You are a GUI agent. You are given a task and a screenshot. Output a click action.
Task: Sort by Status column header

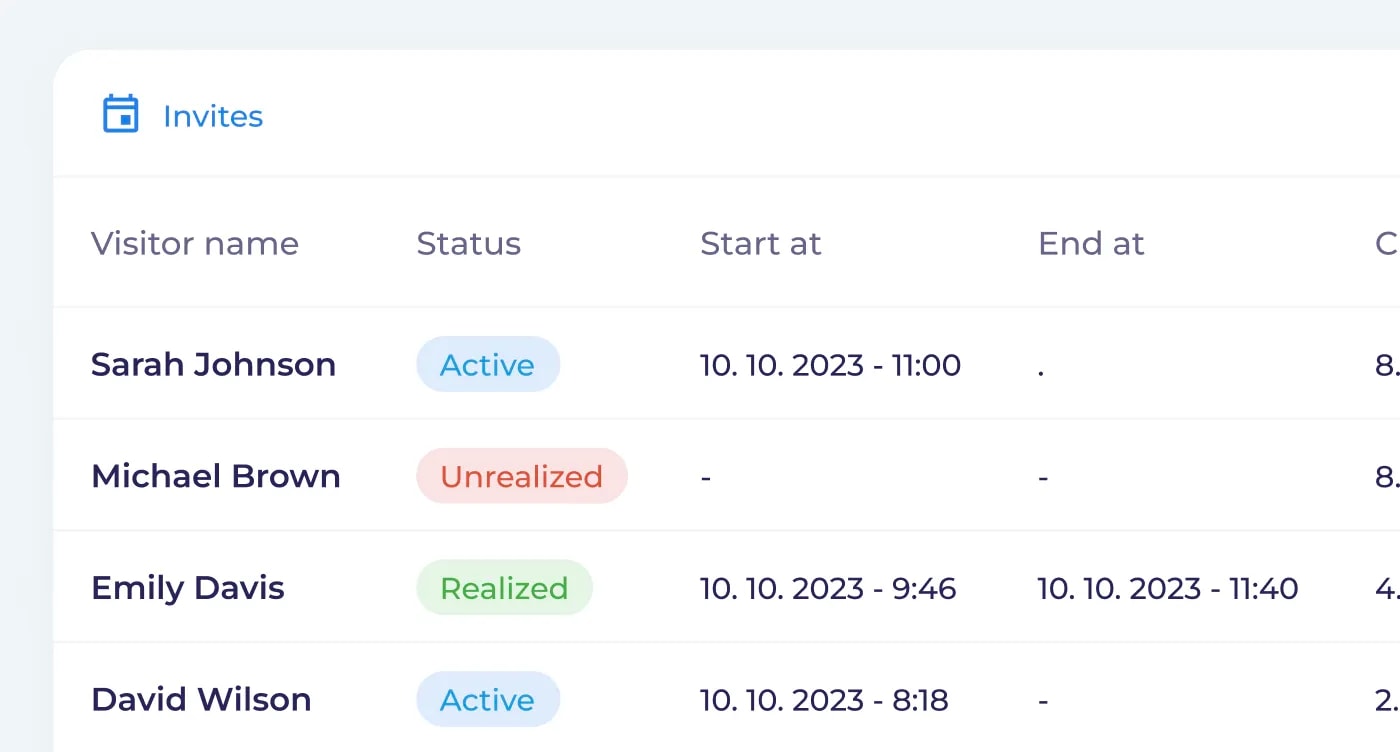tap(468, 243)
